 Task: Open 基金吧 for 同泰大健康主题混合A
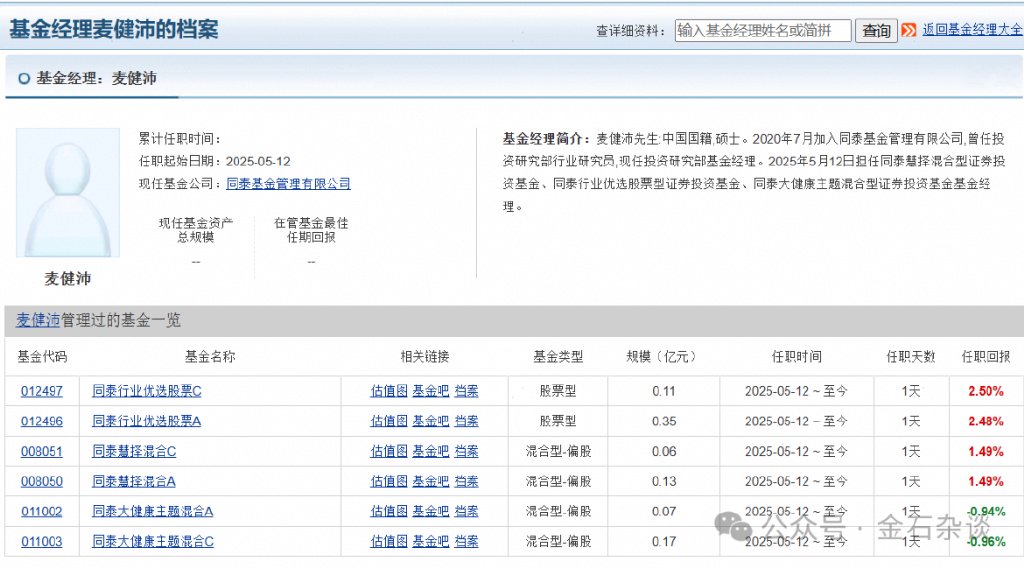point(431,511)
